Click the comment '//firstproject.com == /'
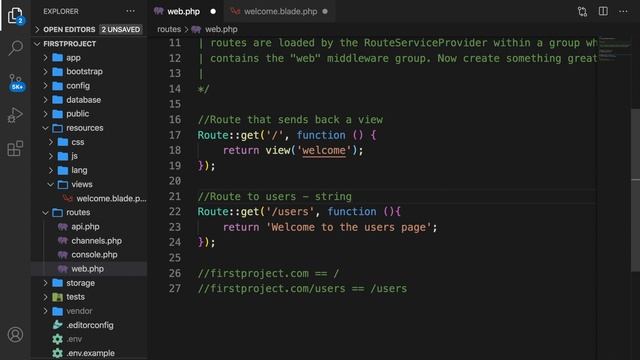 click(x=268, y=273)
